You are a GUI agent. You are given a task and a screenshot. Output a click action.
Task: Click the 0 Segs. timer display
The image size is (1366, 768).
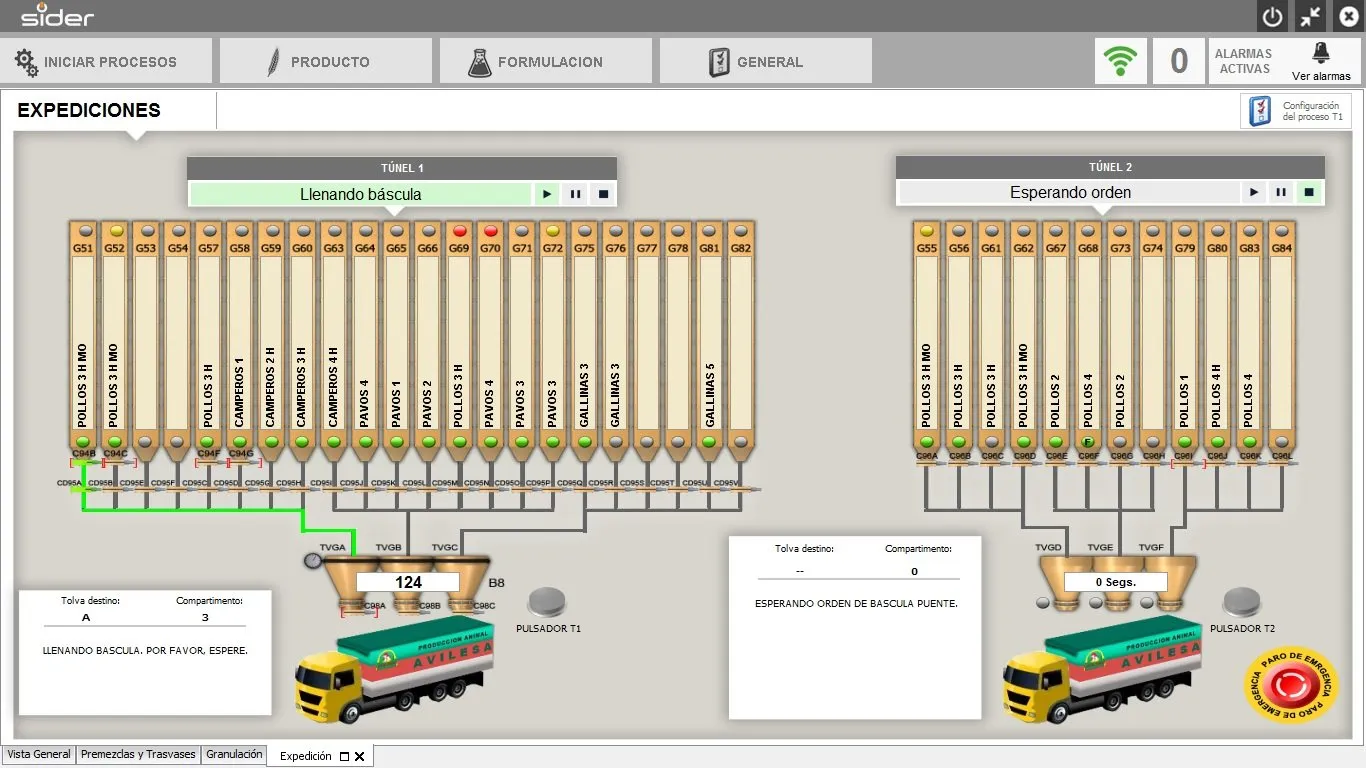click(1114, 582)
